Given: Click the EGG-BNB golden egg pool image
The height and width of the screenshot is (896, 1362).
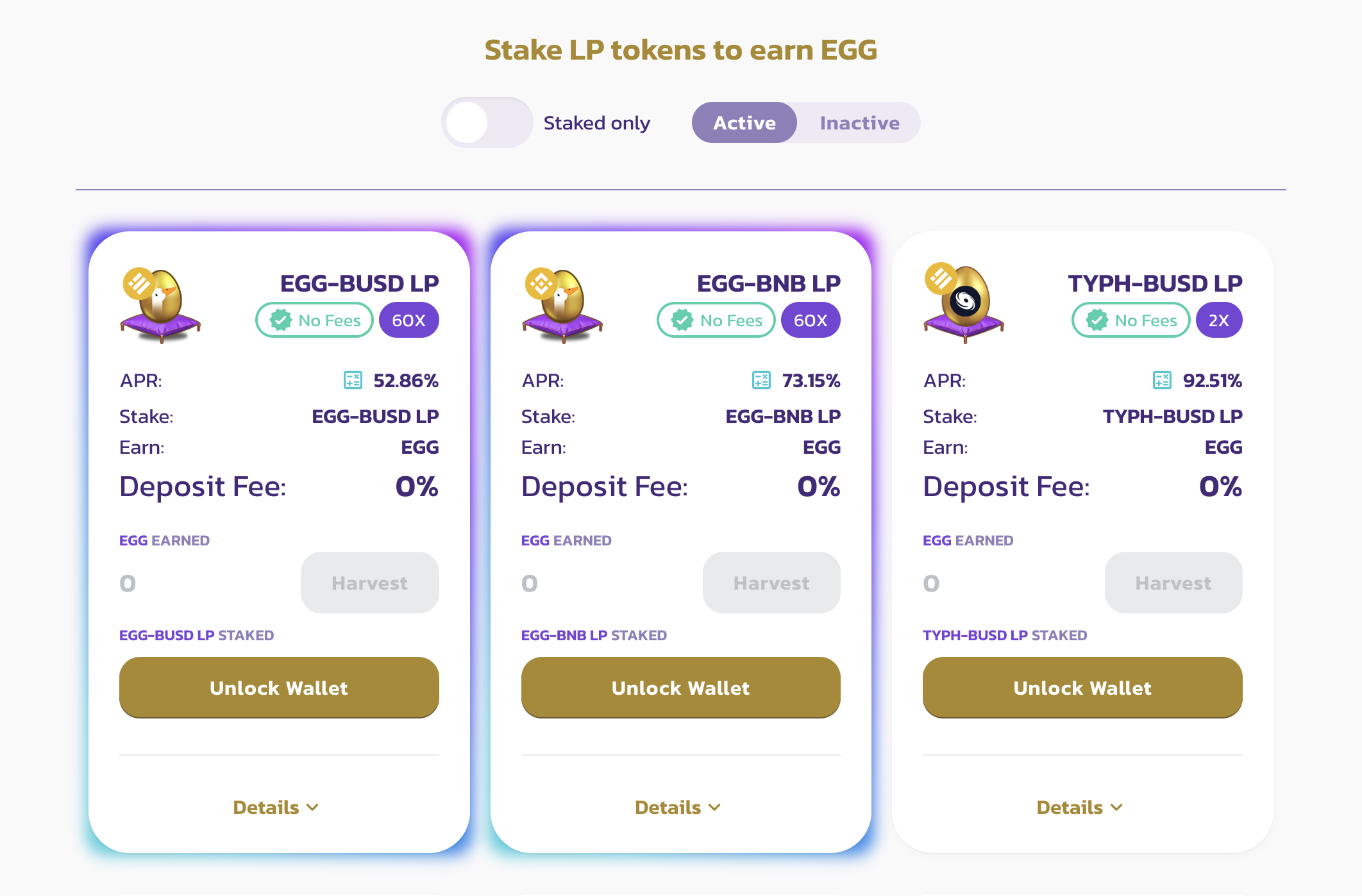Looking at the screenshot, I should tap(562, 305).
